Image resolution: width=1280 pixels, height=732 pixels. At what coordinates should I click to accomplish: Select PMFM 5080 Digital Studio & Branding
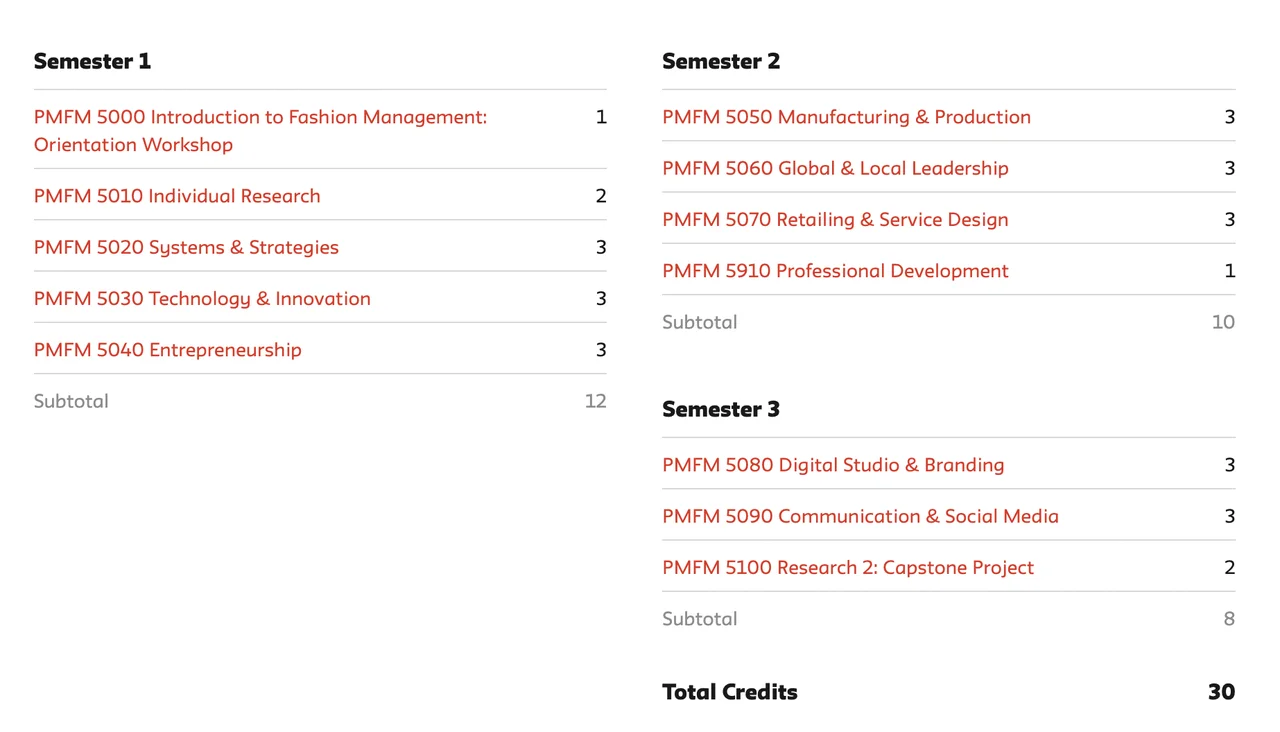coord(833,466)
